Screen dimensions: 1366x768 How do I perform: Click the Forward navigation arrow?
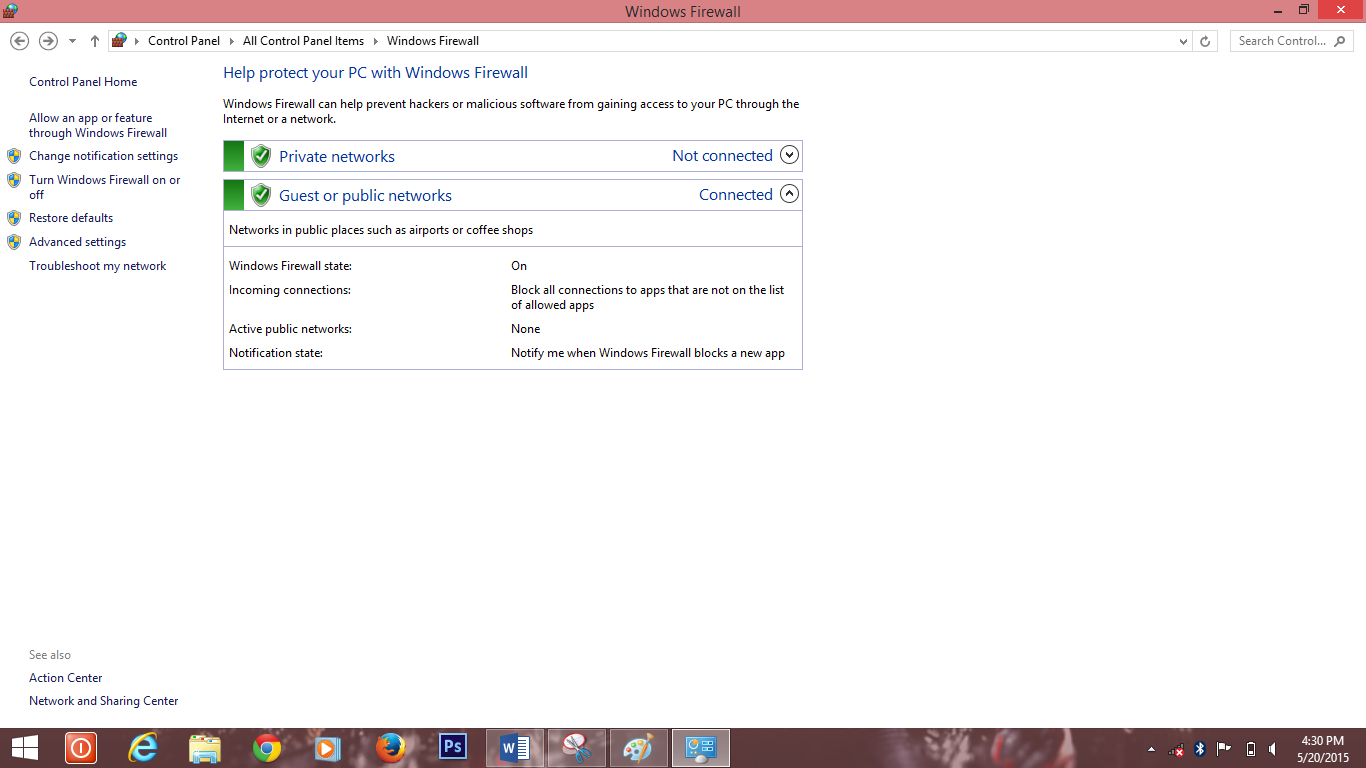coord(48,41)
